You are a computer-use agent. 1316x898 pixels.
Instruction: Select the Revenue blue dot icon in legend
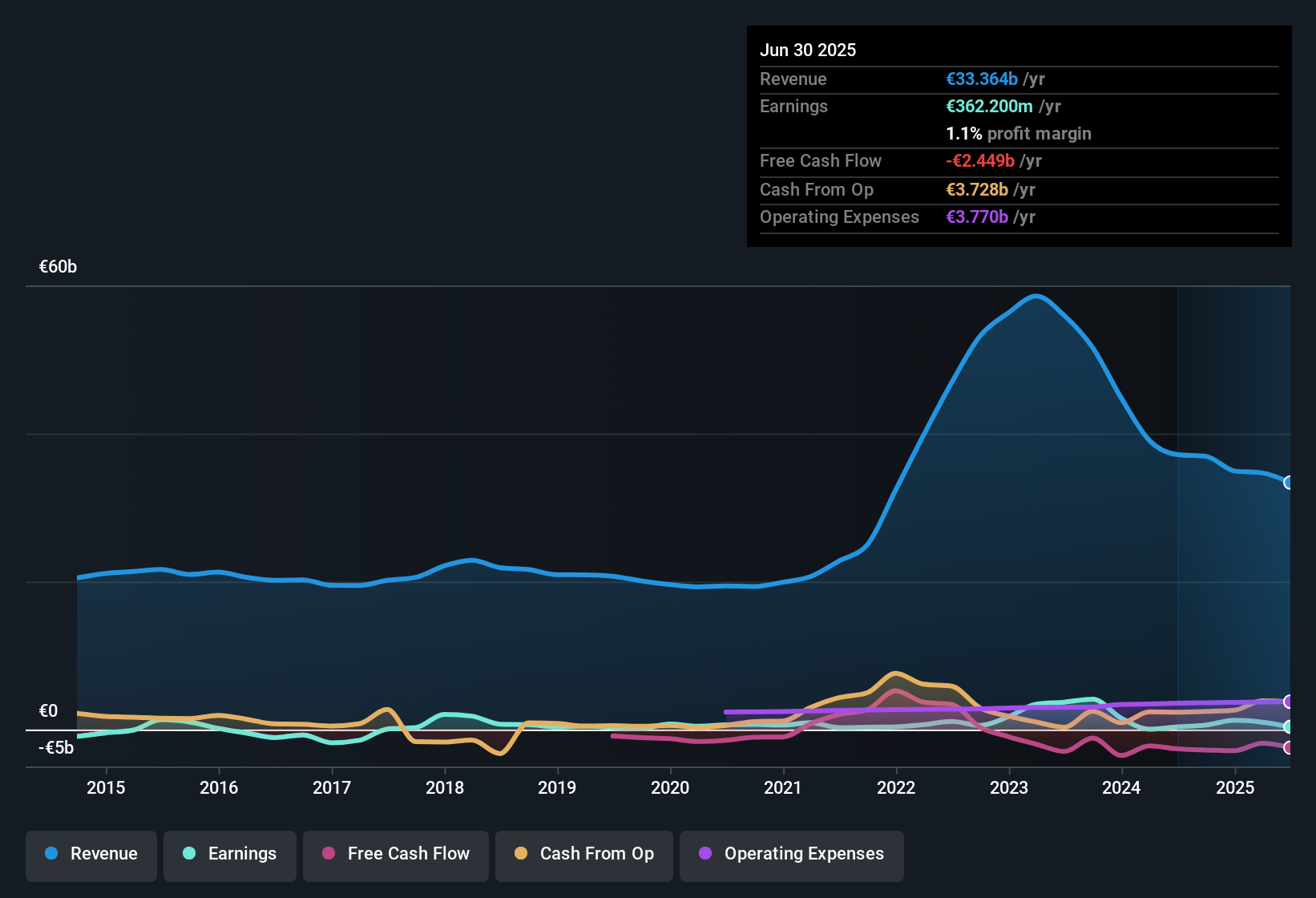click(50, 854)
